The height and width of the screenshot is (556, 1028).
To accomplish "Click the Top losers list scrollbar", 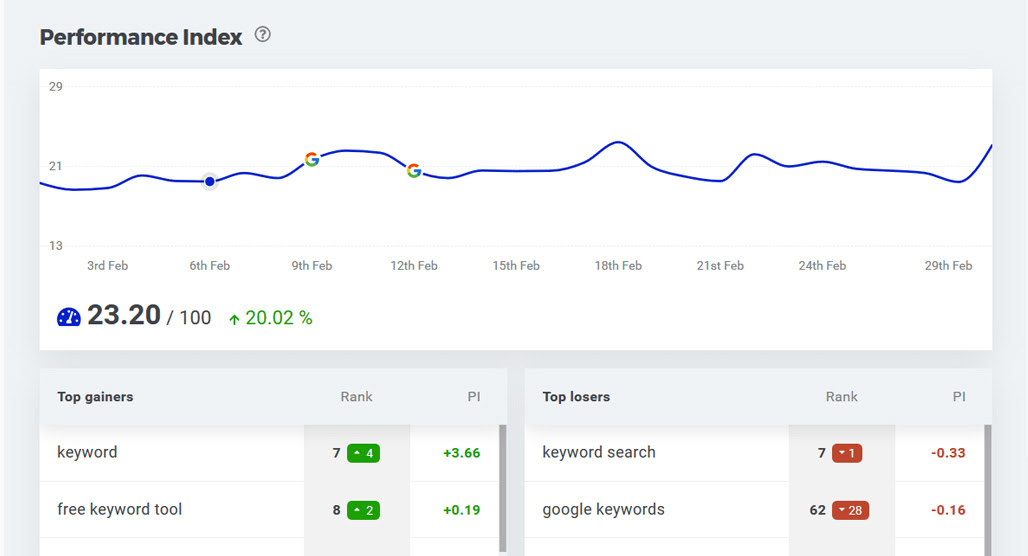I will point(988,490).
